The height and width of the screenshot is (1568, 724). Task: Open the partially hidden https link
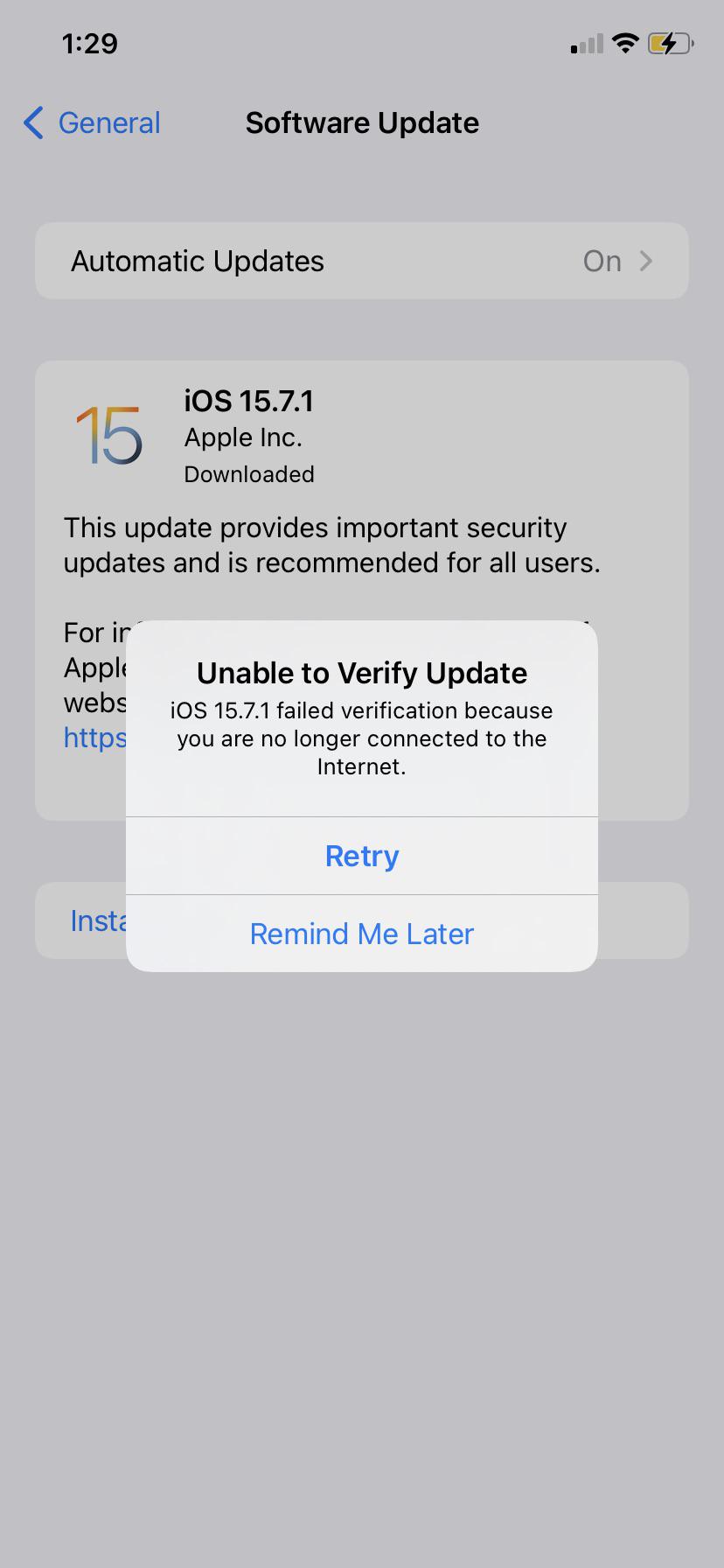[95, 738]
